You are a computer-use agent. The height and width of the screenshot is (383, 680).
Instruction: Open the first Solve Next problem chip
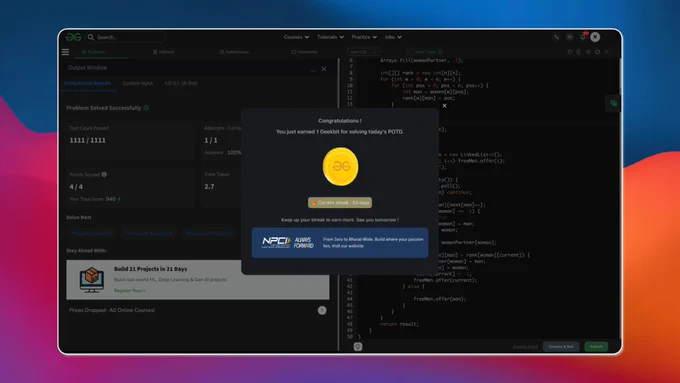[92, 233]
